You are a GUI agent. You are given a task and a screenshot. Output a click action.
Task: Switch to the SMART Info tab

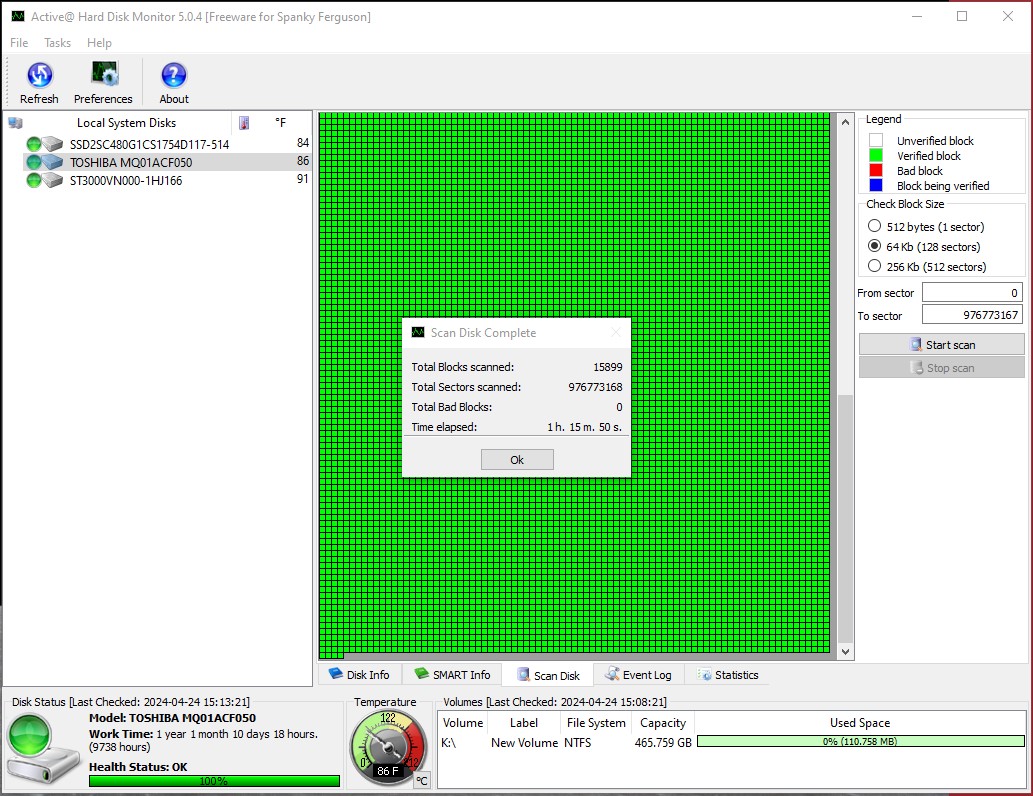452,675
